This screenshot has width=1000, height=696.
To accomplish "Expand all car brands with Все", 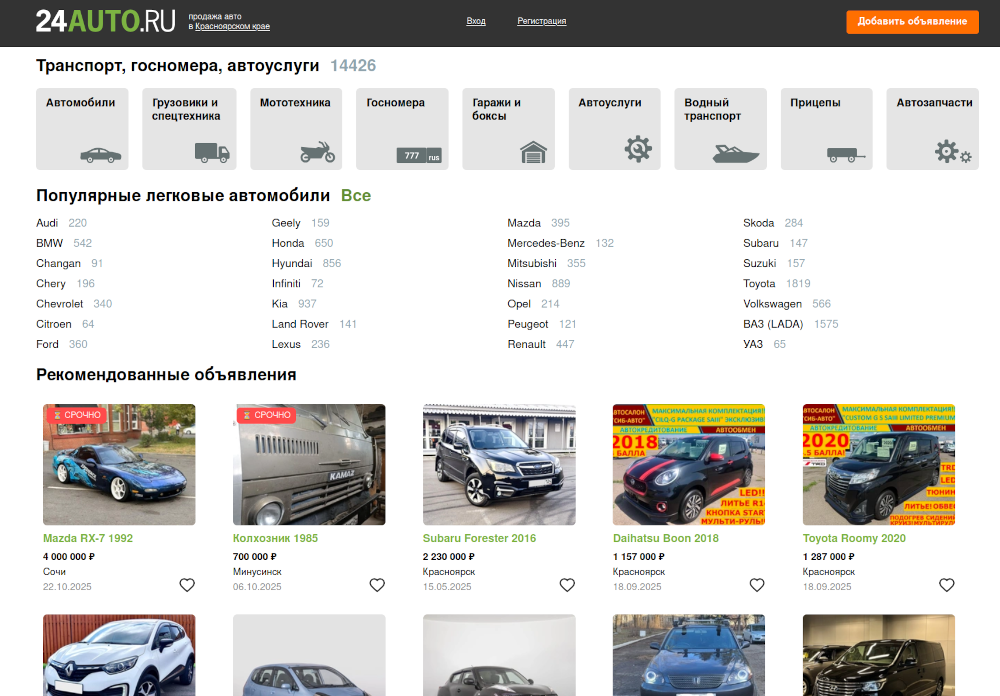I will (x=356, y=195).
